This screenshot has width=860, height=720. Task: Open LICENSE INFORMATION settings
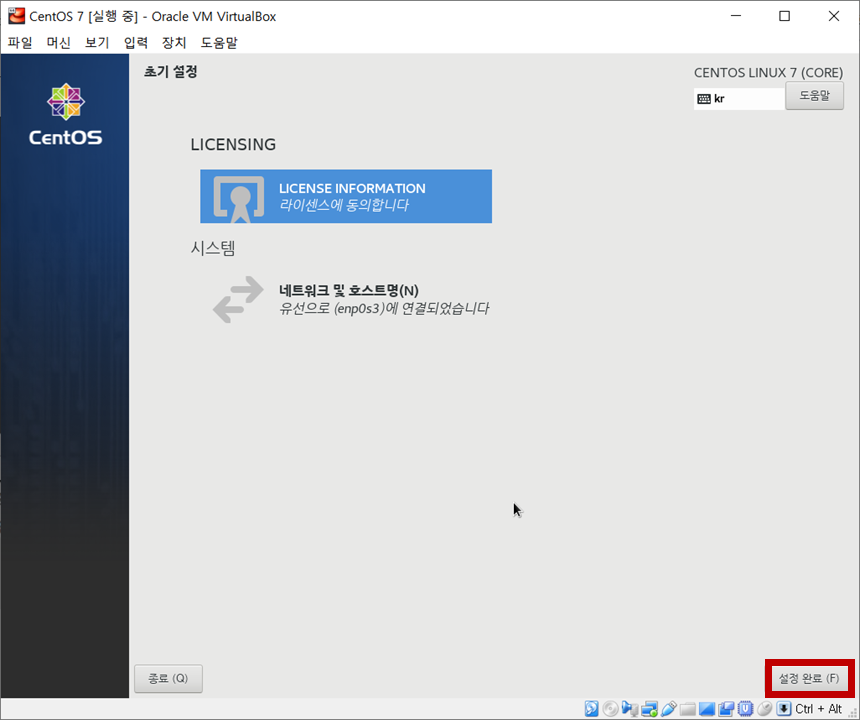coord(346,196)
